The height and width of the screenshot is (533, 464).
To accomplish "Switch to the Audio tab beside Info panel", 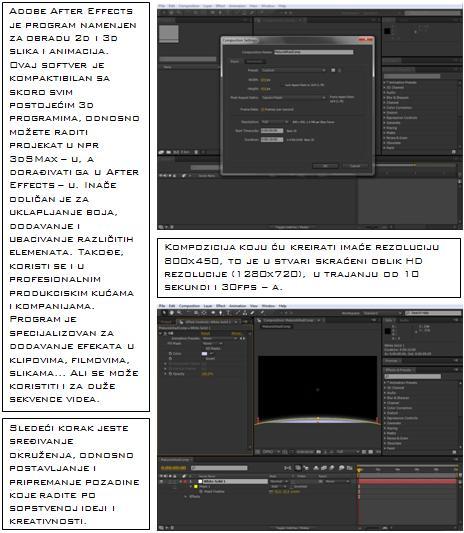I will coord(404,321).
